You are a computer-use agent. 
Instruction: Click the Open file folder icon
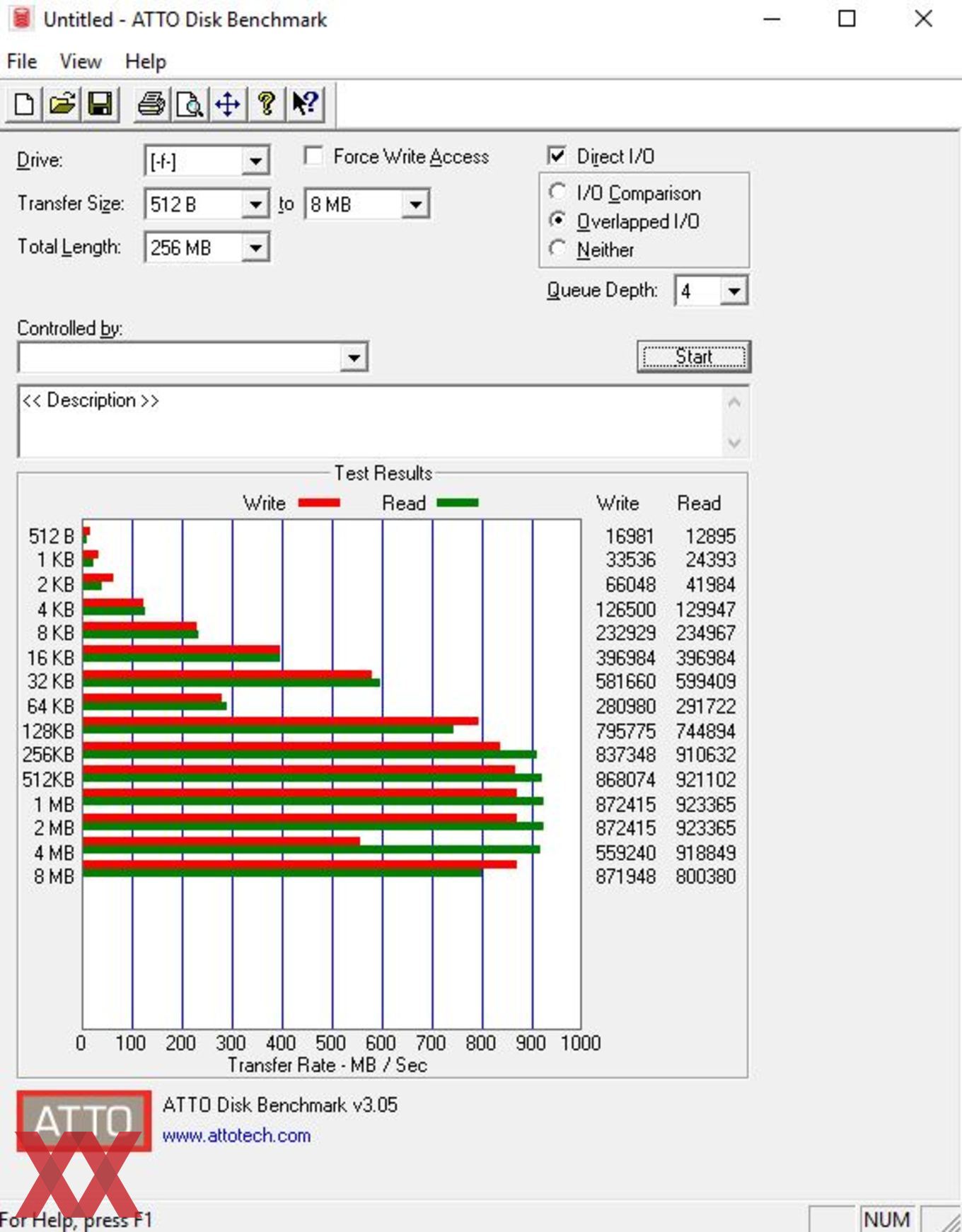[x=62, y=104]
